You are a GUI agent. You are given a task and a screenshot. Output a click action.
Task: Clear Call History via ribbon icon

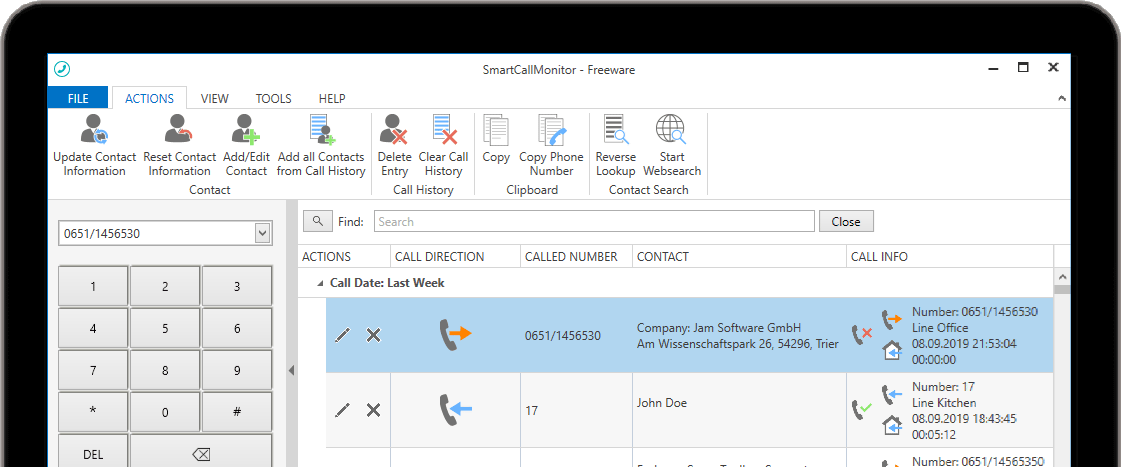tap(443, 129)
